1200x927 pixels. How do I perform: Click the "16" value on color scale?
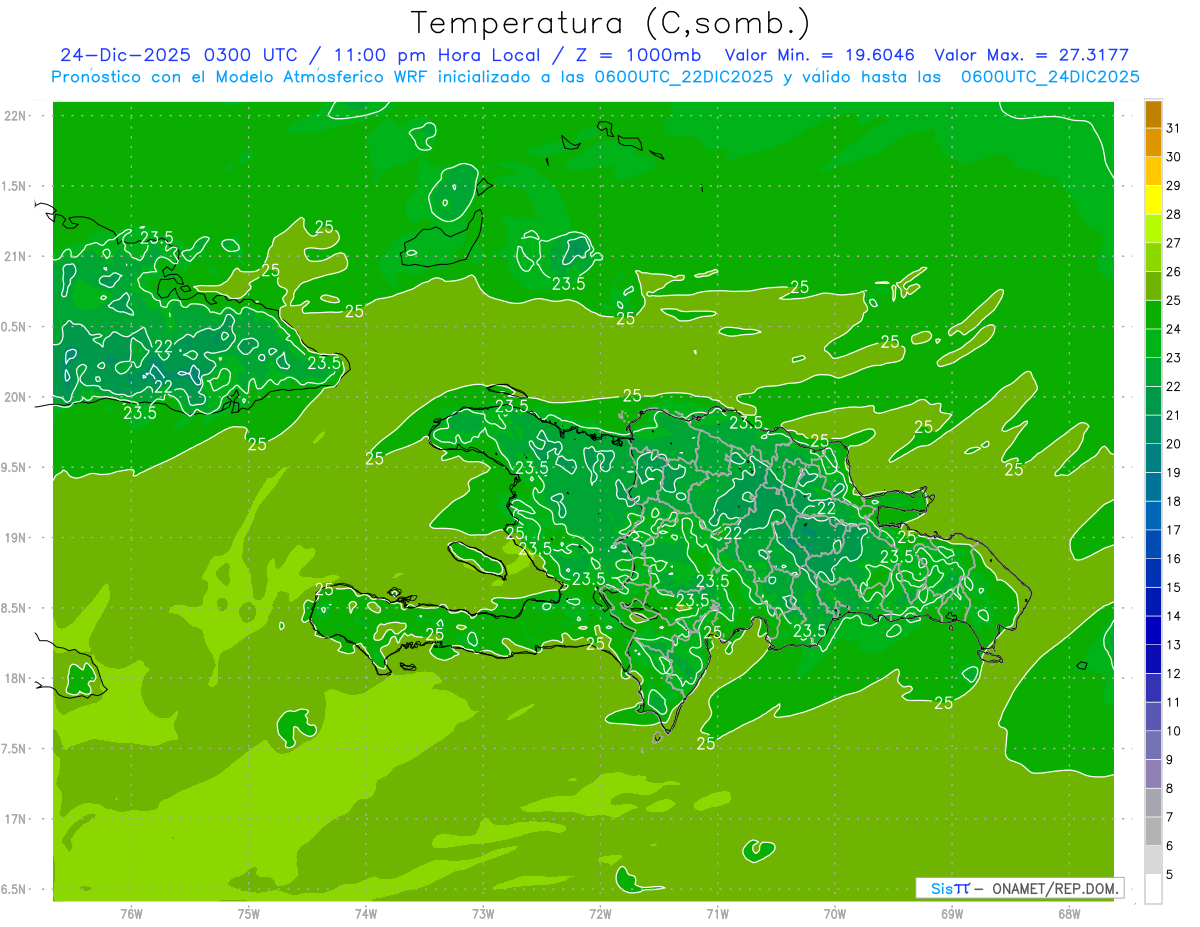(1174, 559)
